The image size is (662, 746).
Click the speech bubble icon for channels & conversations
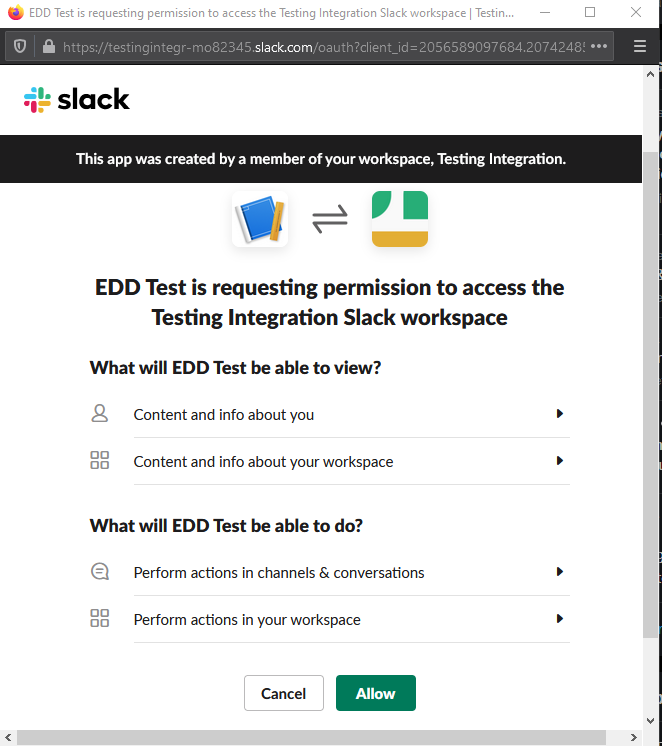point(99,572)
